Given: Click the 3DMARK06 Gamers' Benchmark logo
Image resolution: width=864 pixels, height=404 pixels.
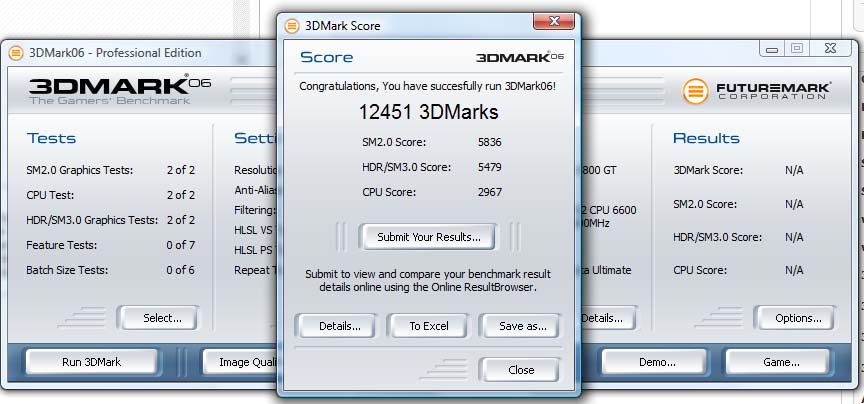Looking at the screenshot, I should (x=120, y=90).
